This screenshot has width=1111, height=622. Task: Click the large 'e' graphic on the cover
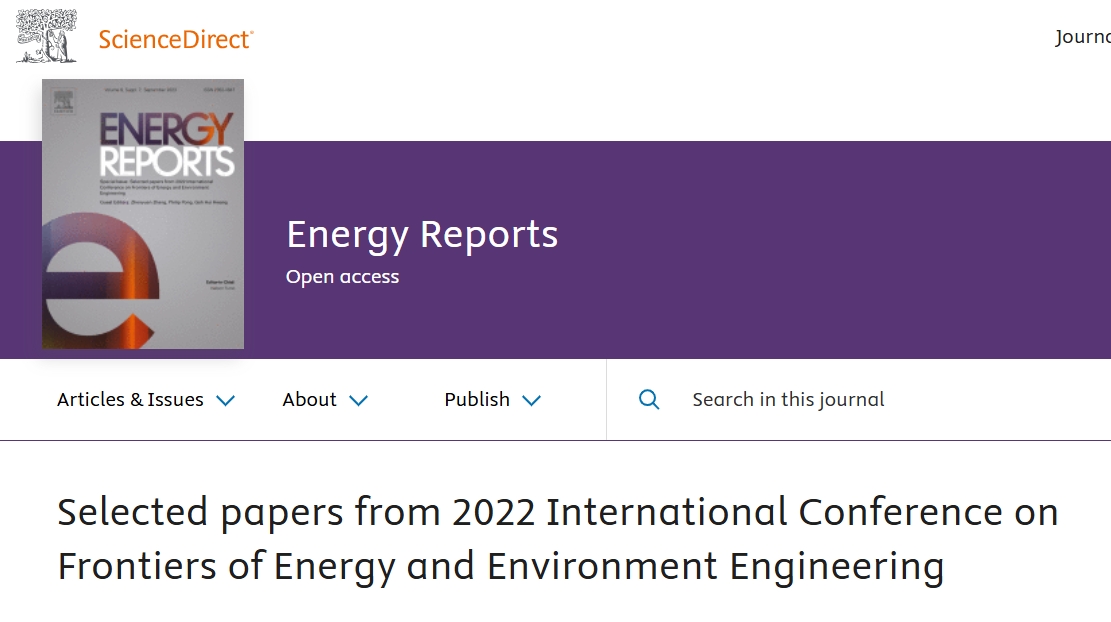[100, 290]
